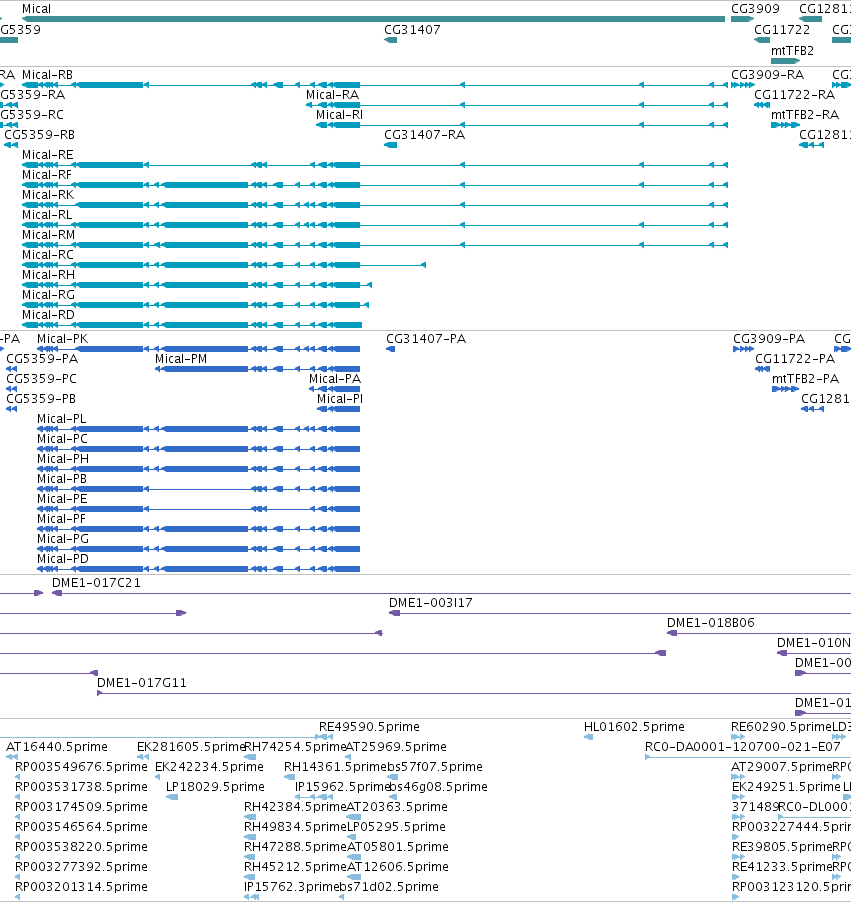
Task: Click the CG3909-RA transcript label
Action: click(x=768, y=75)
